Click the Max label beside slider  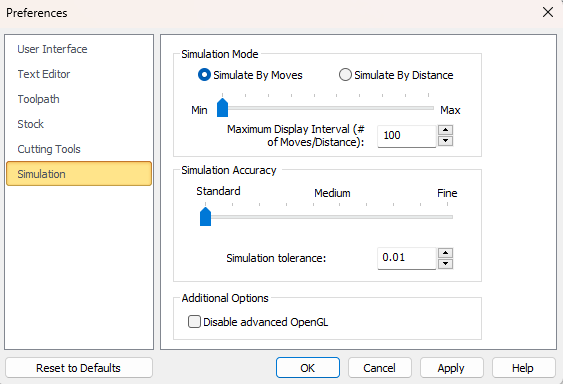[450, 110]
